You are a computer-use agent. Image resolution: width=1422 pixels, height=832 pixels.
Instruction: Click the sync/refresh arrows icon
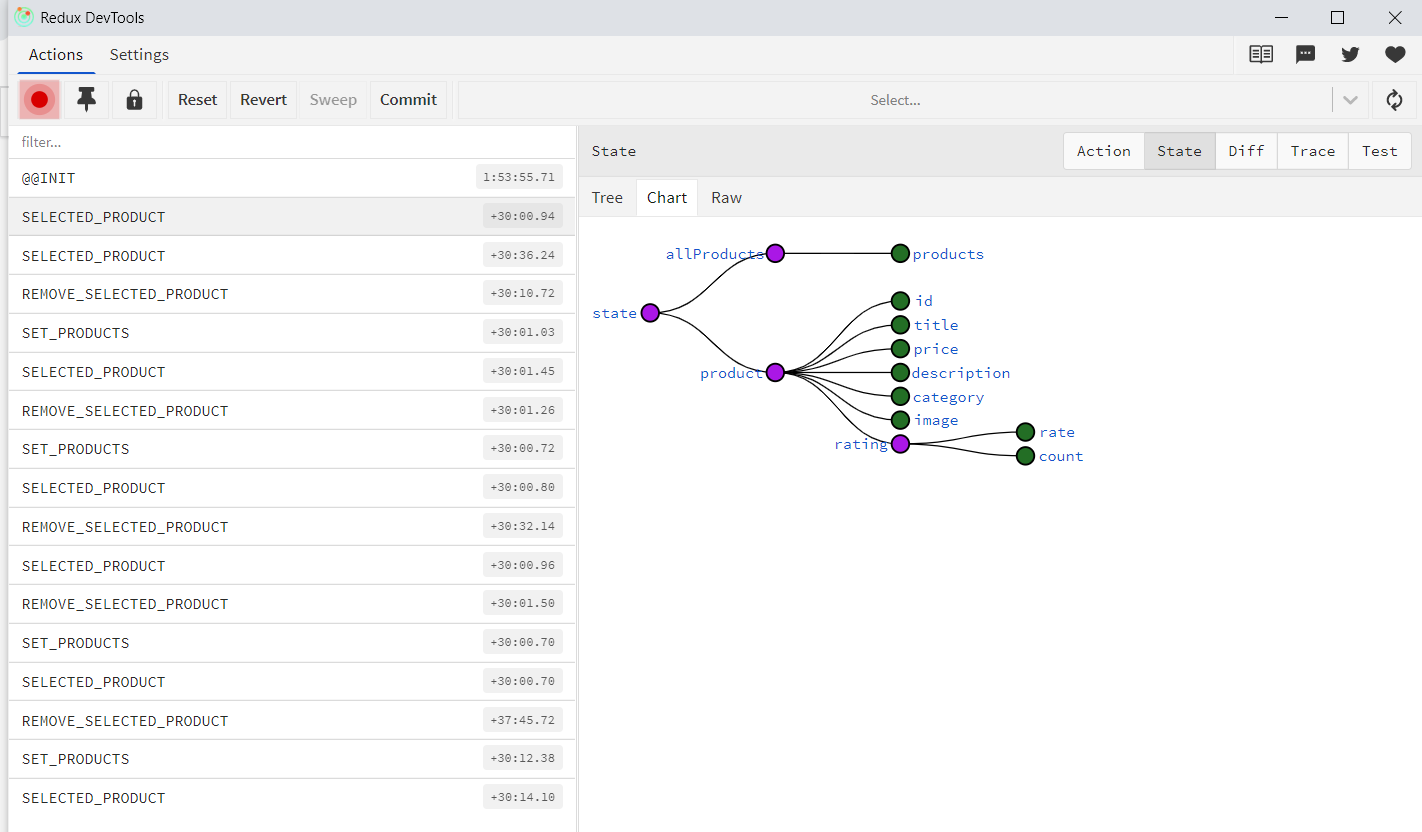pyautogui.click(x=1394, y=100)
